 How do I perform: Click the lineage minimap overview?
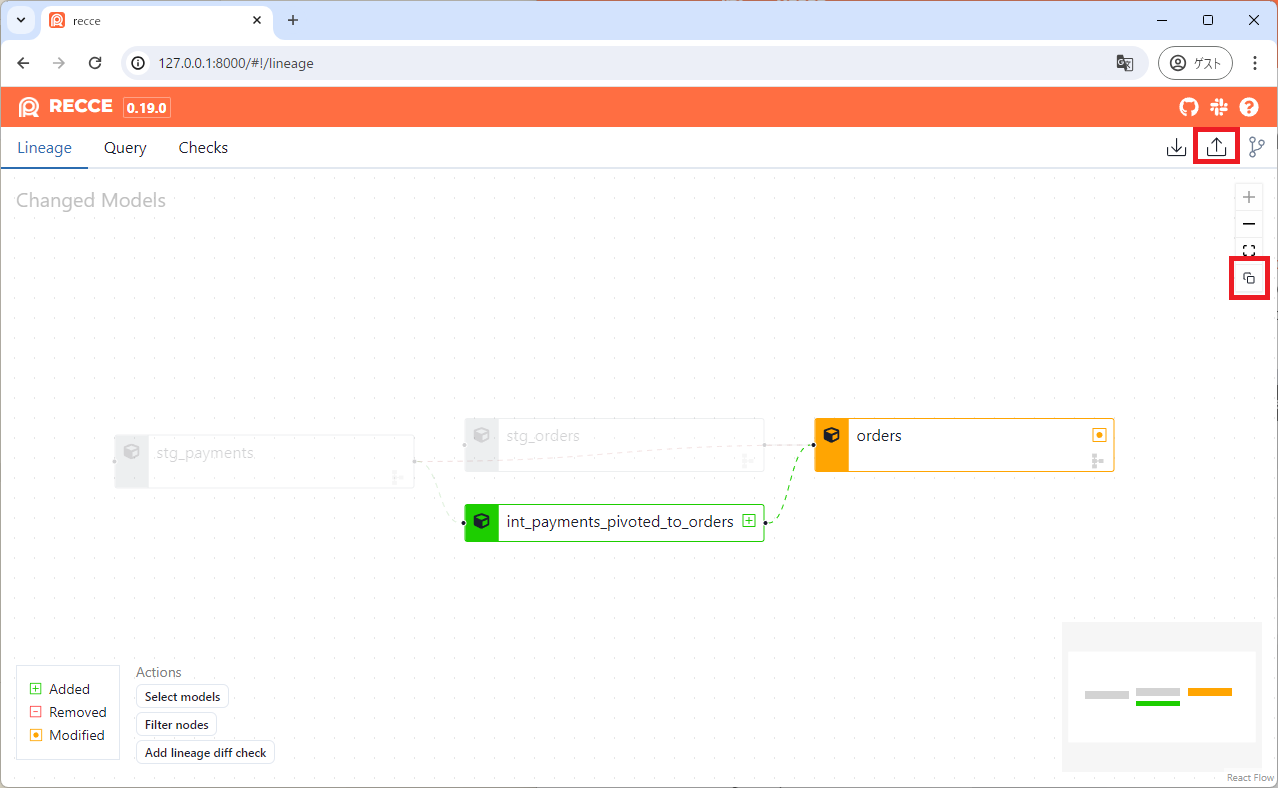[x=1162, y=697]
